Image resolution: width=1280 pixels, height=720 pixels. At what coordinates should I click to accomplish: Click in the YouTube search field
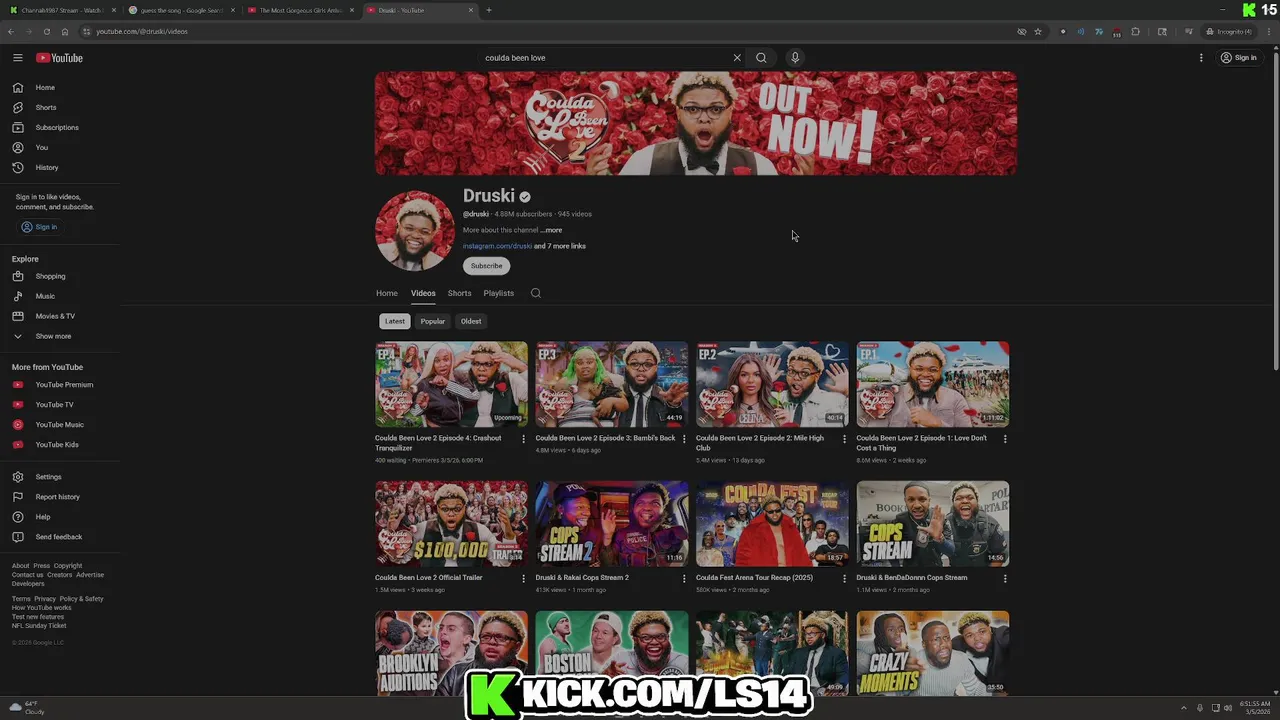(605, 58)
